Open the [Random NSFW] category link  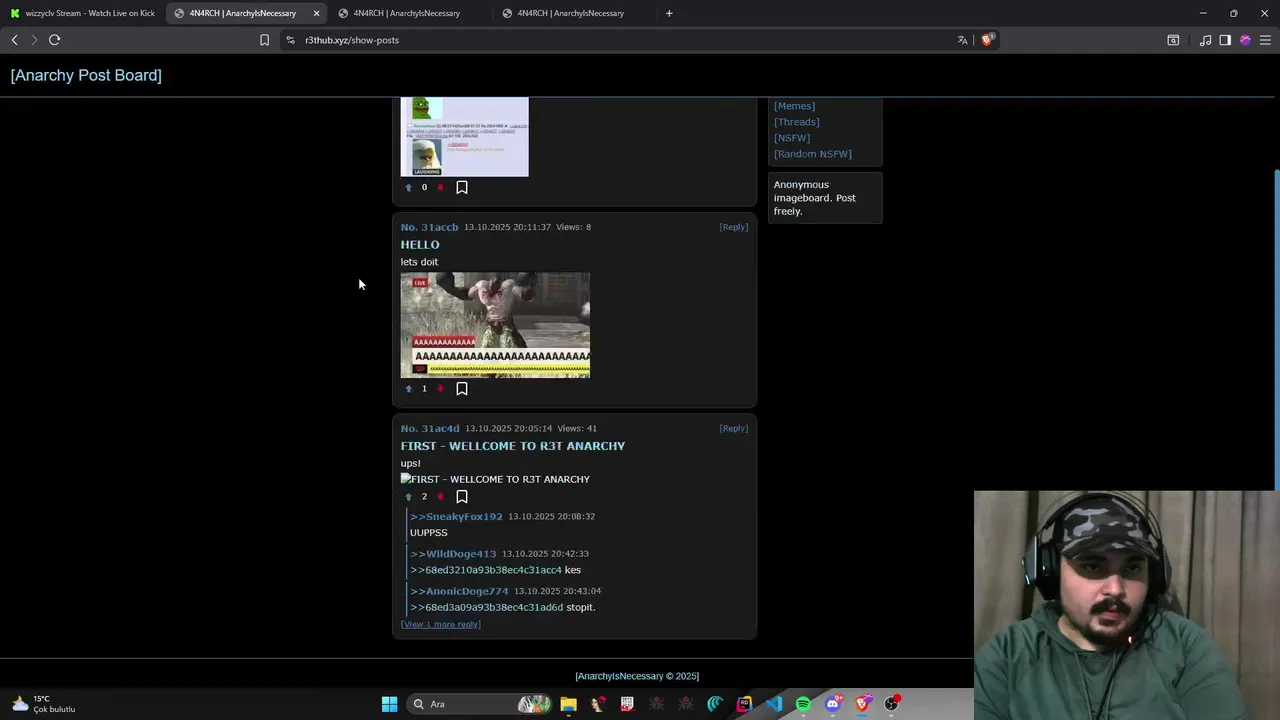click(813, 154)
